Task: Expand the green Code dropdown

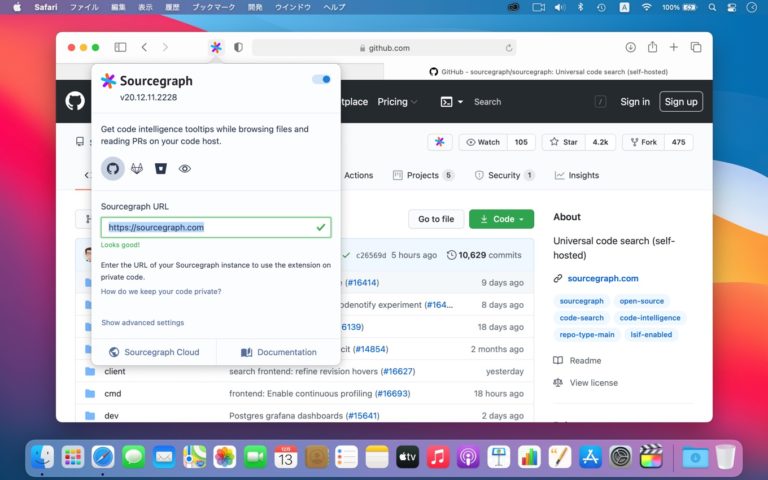Action: click(x=502, y=219)
